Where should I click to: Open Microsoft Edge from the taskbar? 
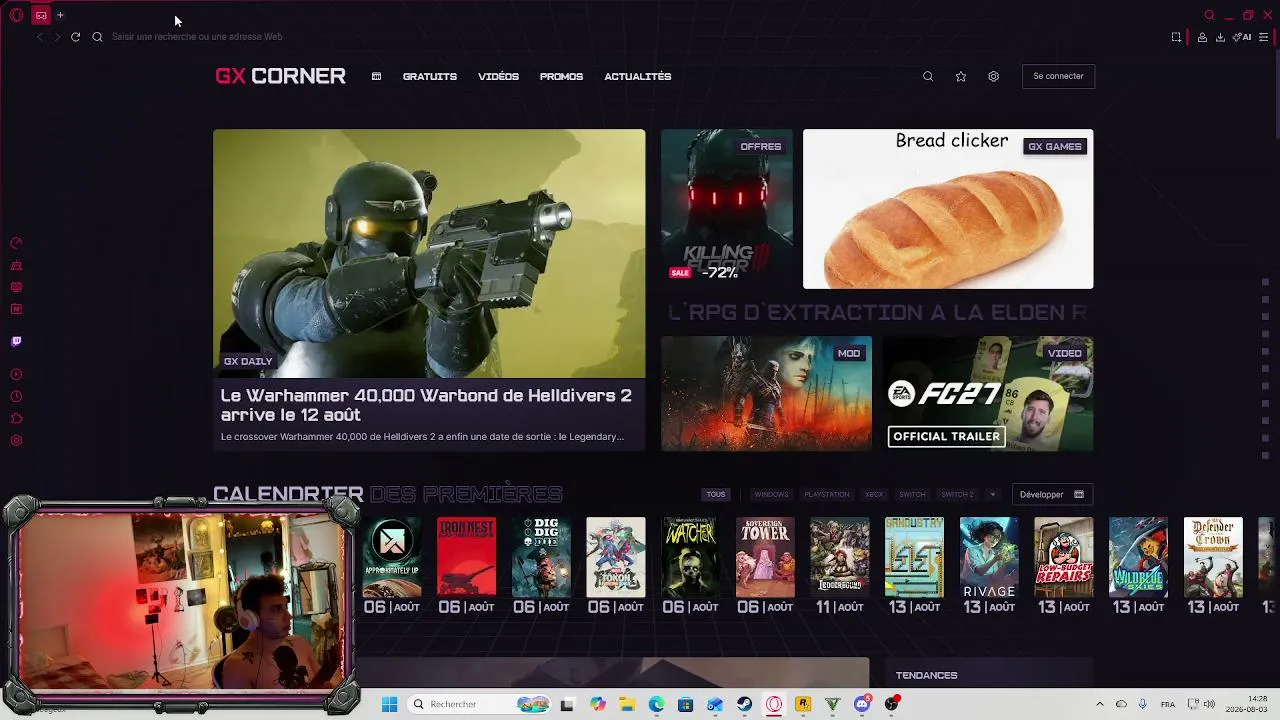pyautogui.click(x=656, y=704)
